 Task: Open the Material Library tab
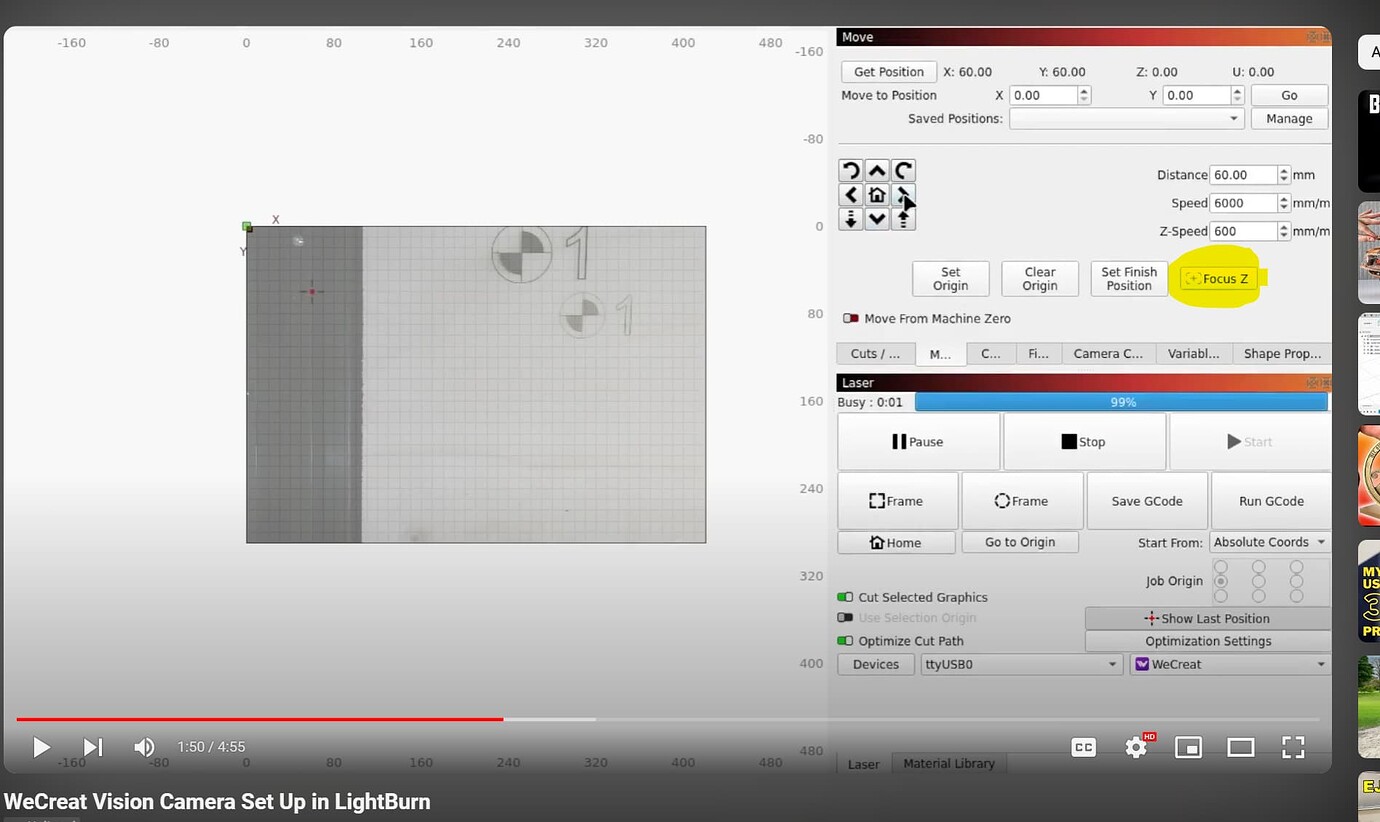(948, 763)
